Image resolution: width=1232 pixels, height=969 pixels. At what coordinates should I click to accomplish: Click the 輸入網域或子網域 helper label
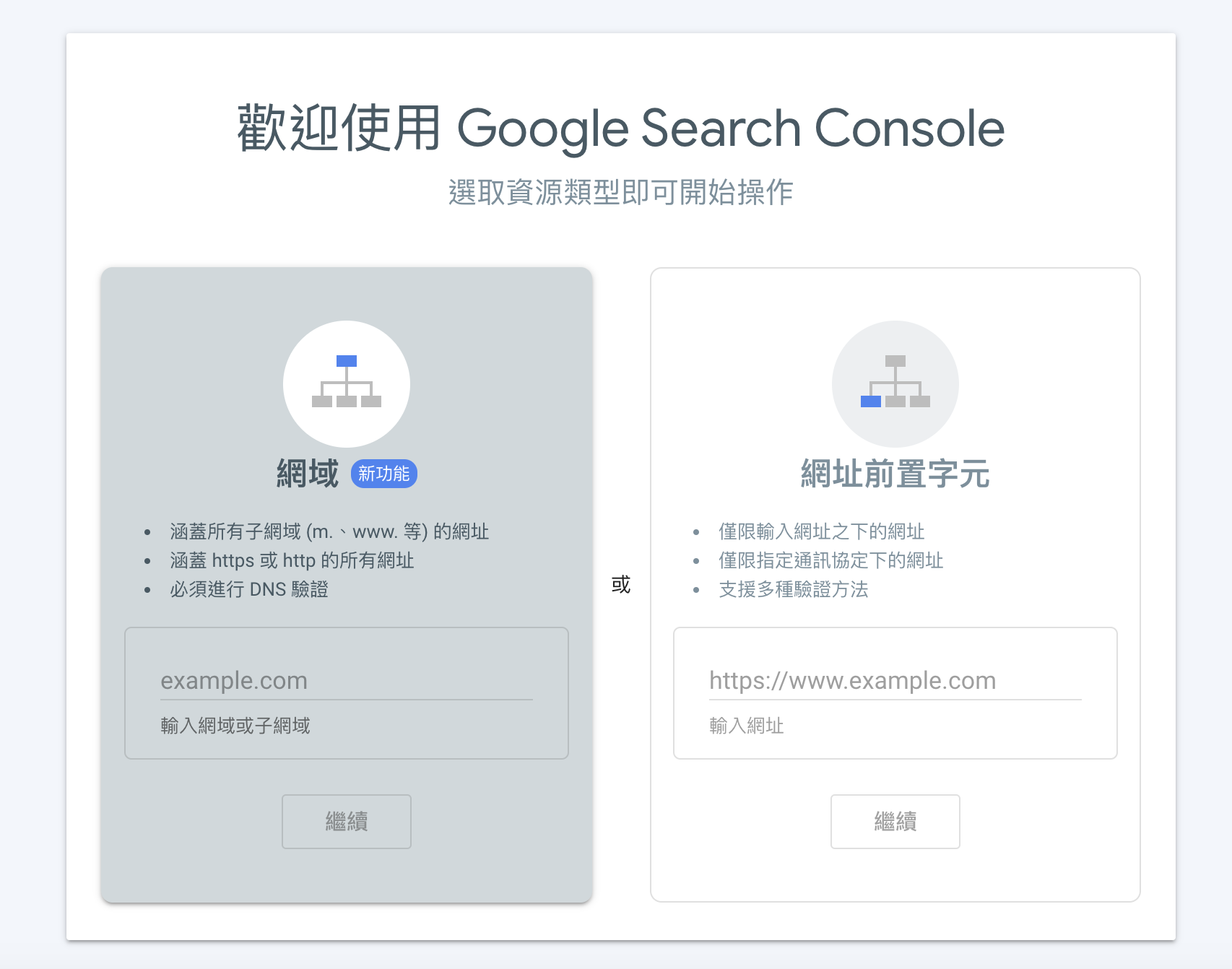235,726
